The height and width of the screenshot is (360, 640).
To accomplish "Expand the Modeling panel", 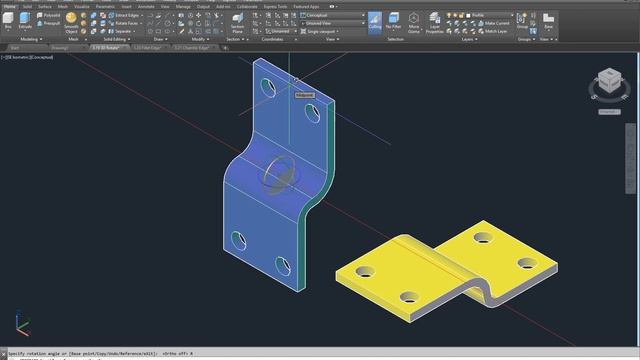I will 31,39.
